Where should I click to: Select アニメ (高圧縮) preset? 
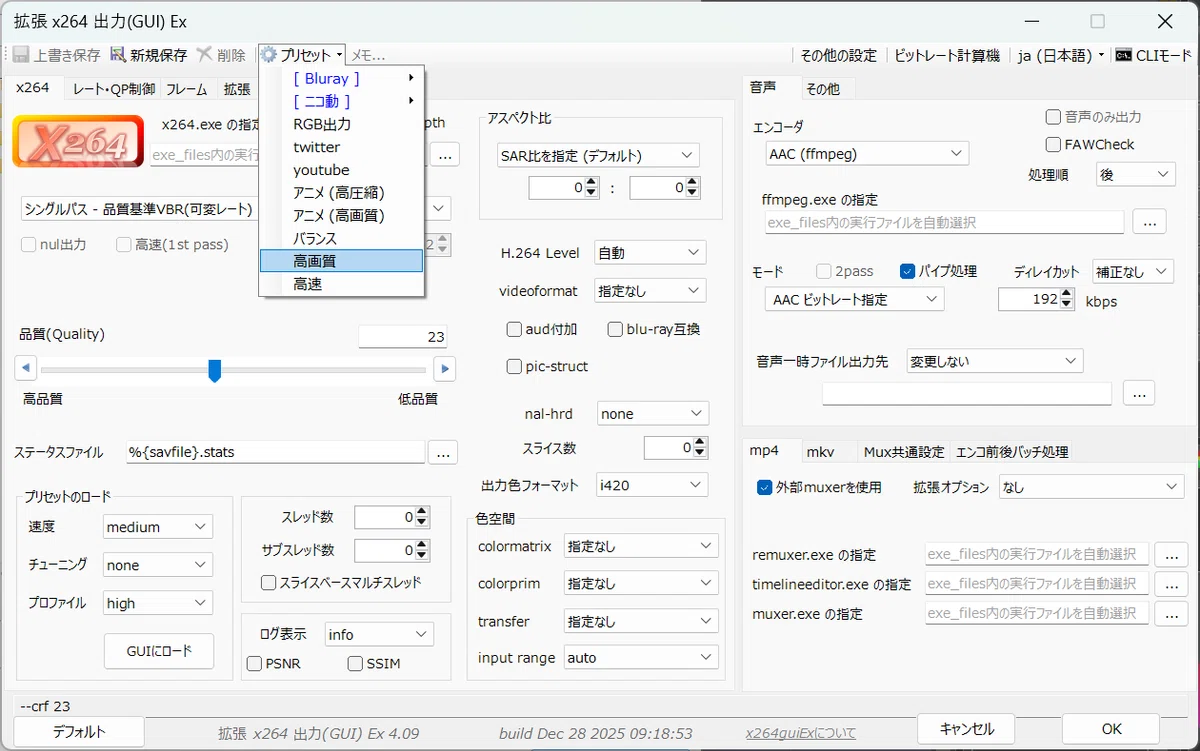click(x=341, y=192)
